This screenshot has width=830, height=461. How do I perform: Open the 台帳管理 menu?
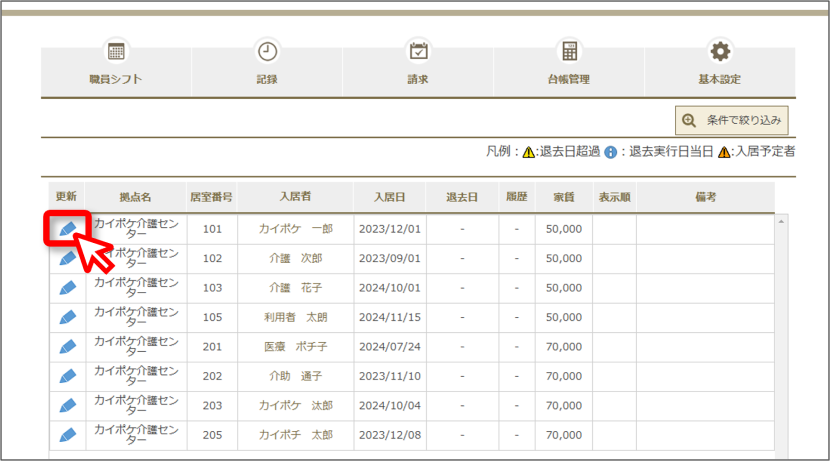569,67
